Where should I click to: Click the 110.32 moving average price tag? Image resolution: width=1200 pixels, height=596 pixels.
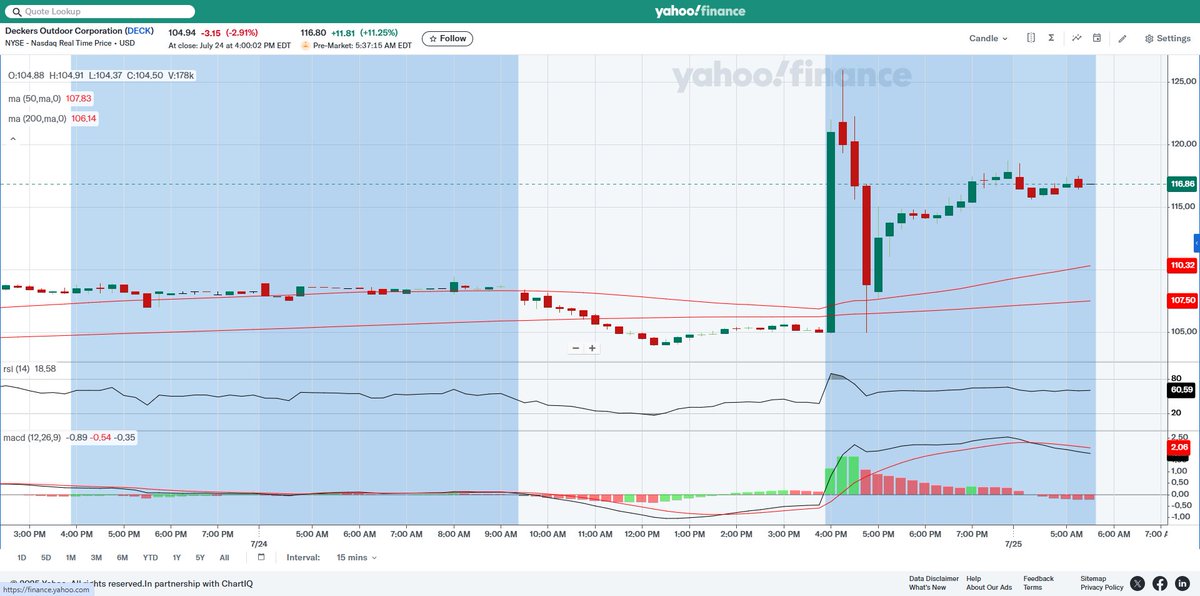1183,265
